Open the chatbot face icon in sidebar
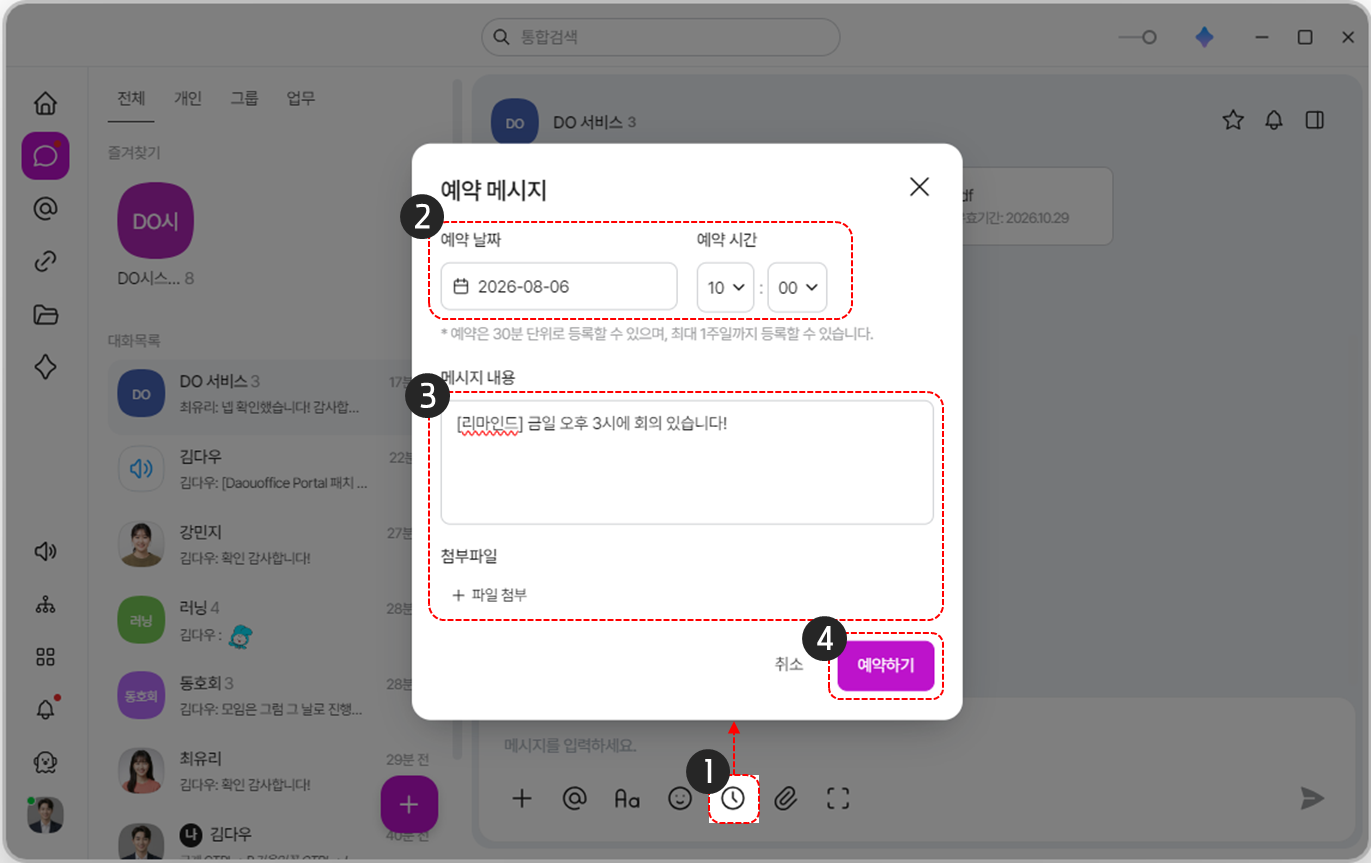Screen dimensions: 1371x863 [x=45, y=762]
